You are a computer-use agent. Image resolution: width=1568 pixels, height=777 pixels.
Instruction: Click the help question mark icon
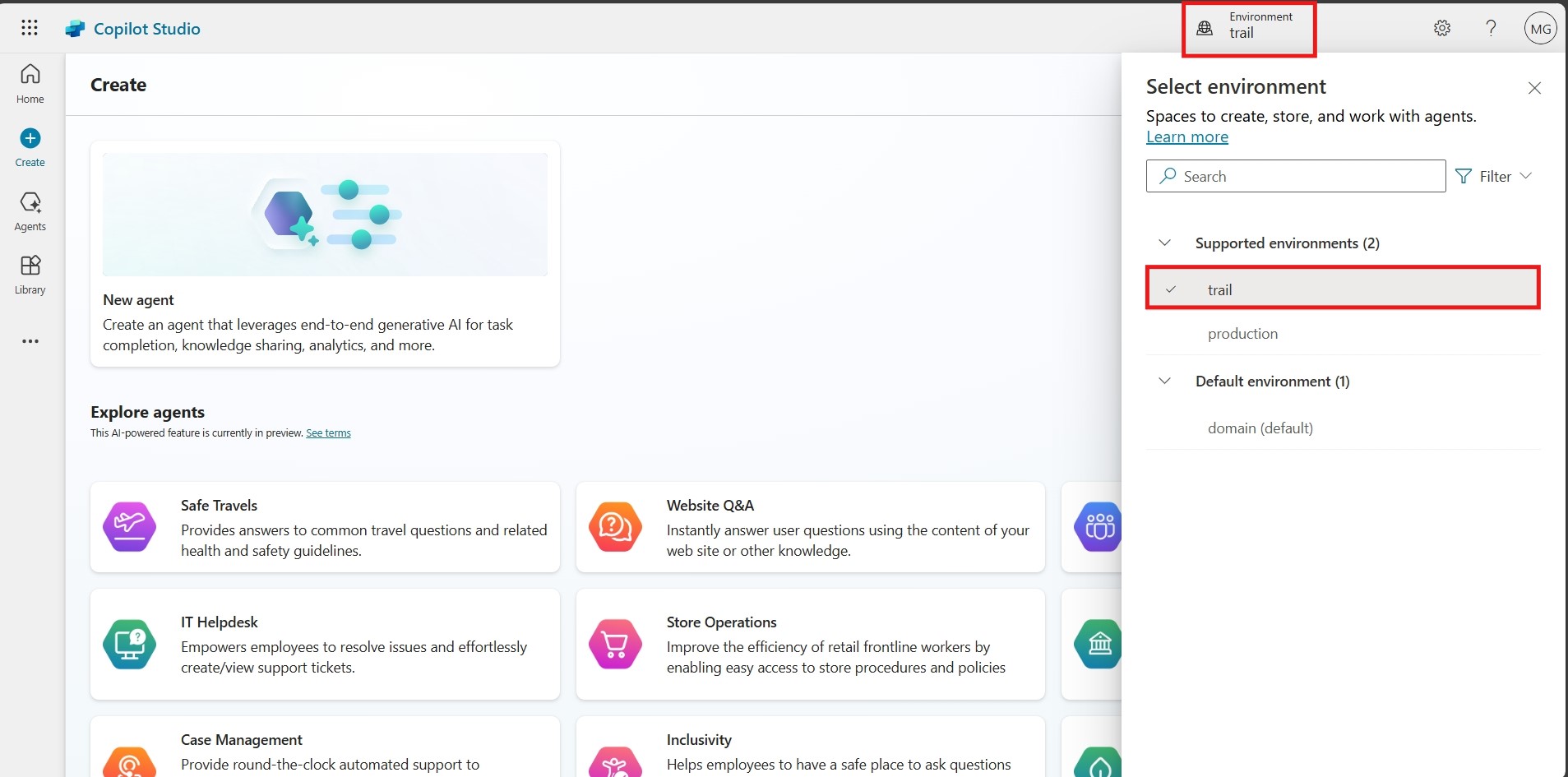click(1491, 29)
